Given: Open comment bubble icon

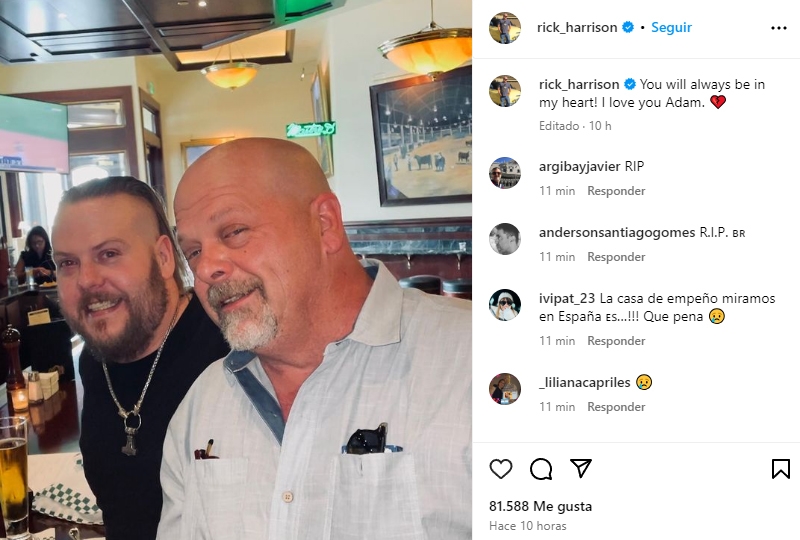Looking at the screenshot, I should [541, 469].
